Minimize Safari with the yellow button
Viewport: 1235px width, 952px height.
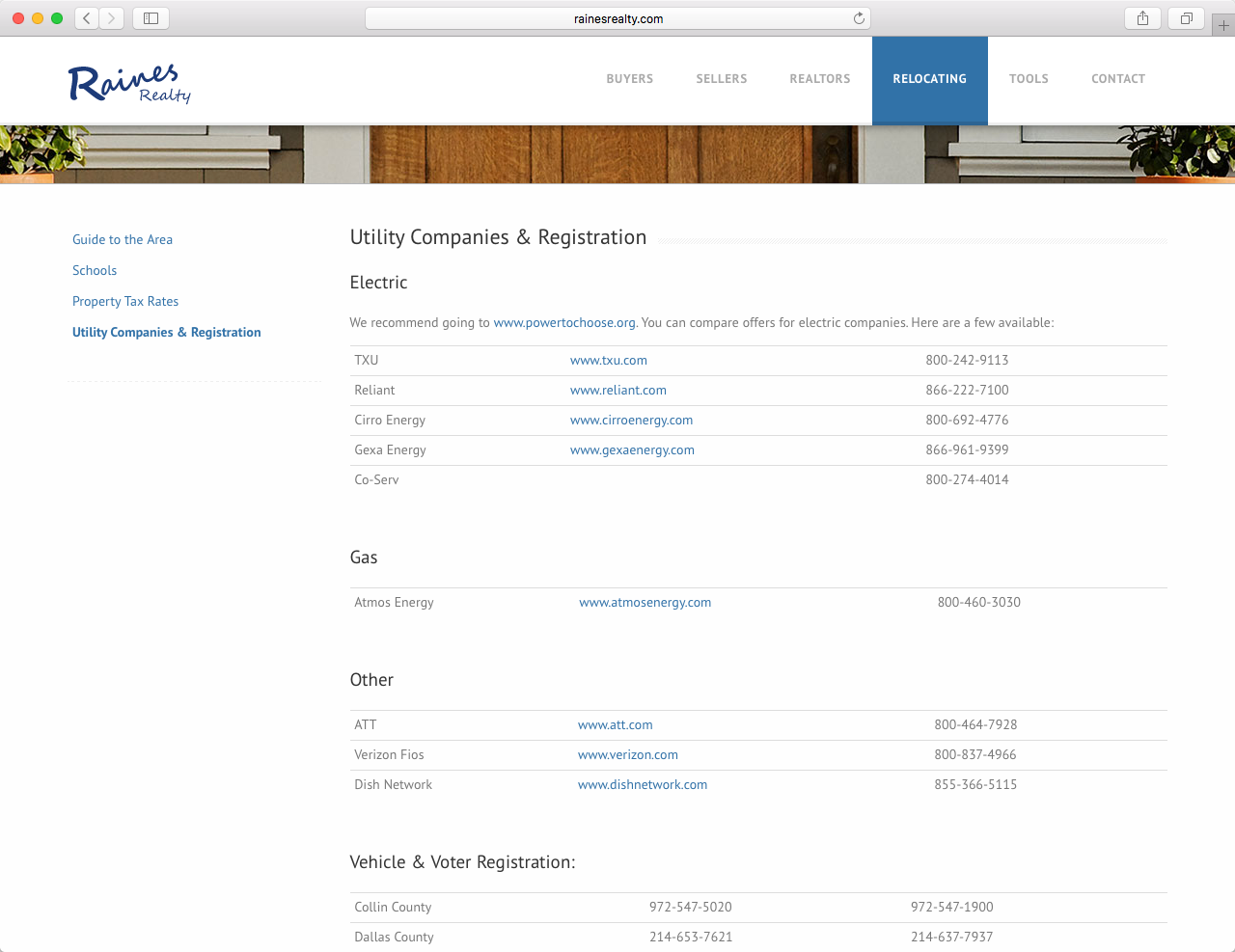38,18
